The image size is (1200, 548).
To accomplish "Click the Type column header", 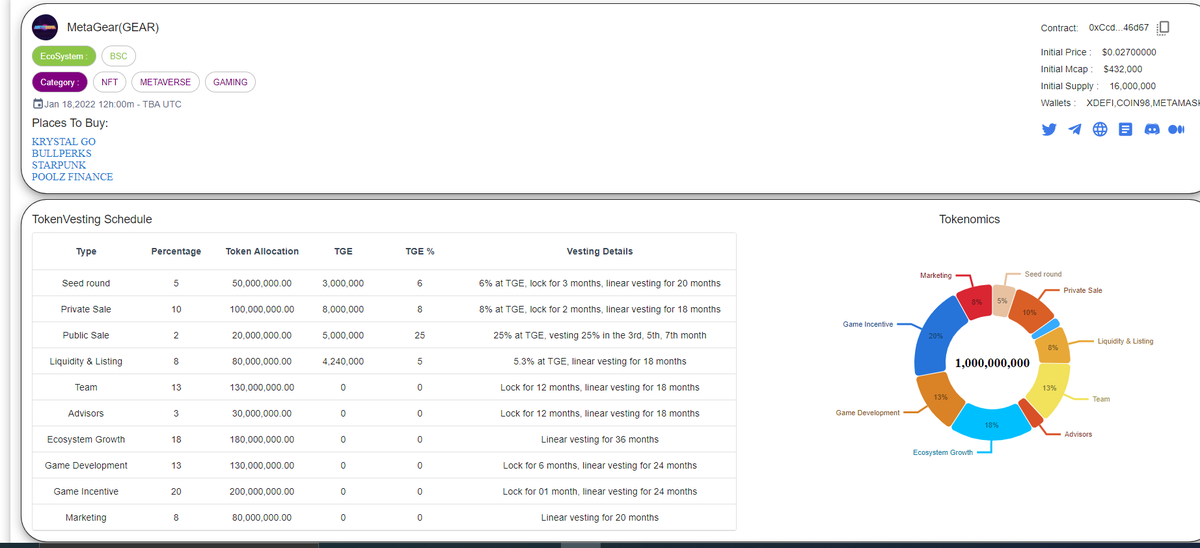I will tap(86, 251).
